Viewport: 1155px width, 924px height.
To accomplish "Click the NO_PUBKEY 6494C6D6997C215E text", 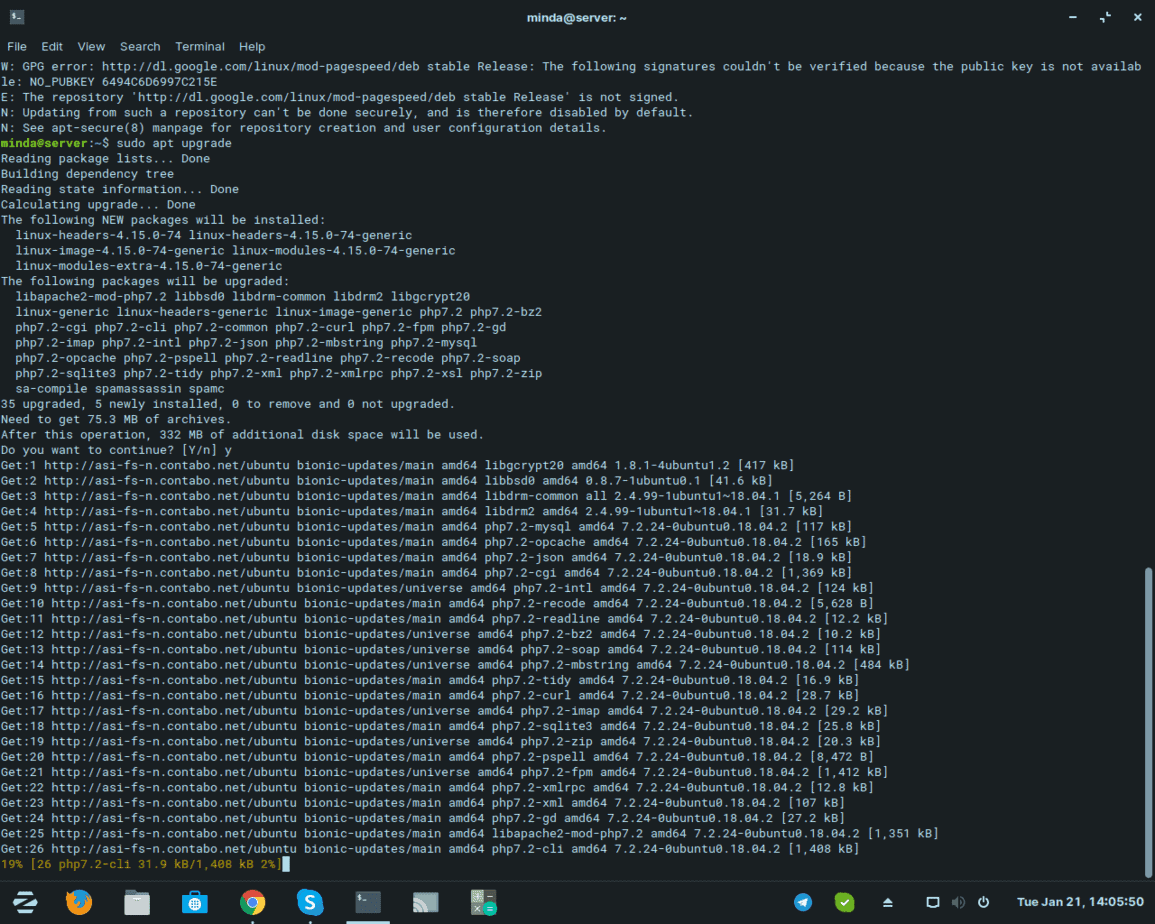I will click(123, 82).
